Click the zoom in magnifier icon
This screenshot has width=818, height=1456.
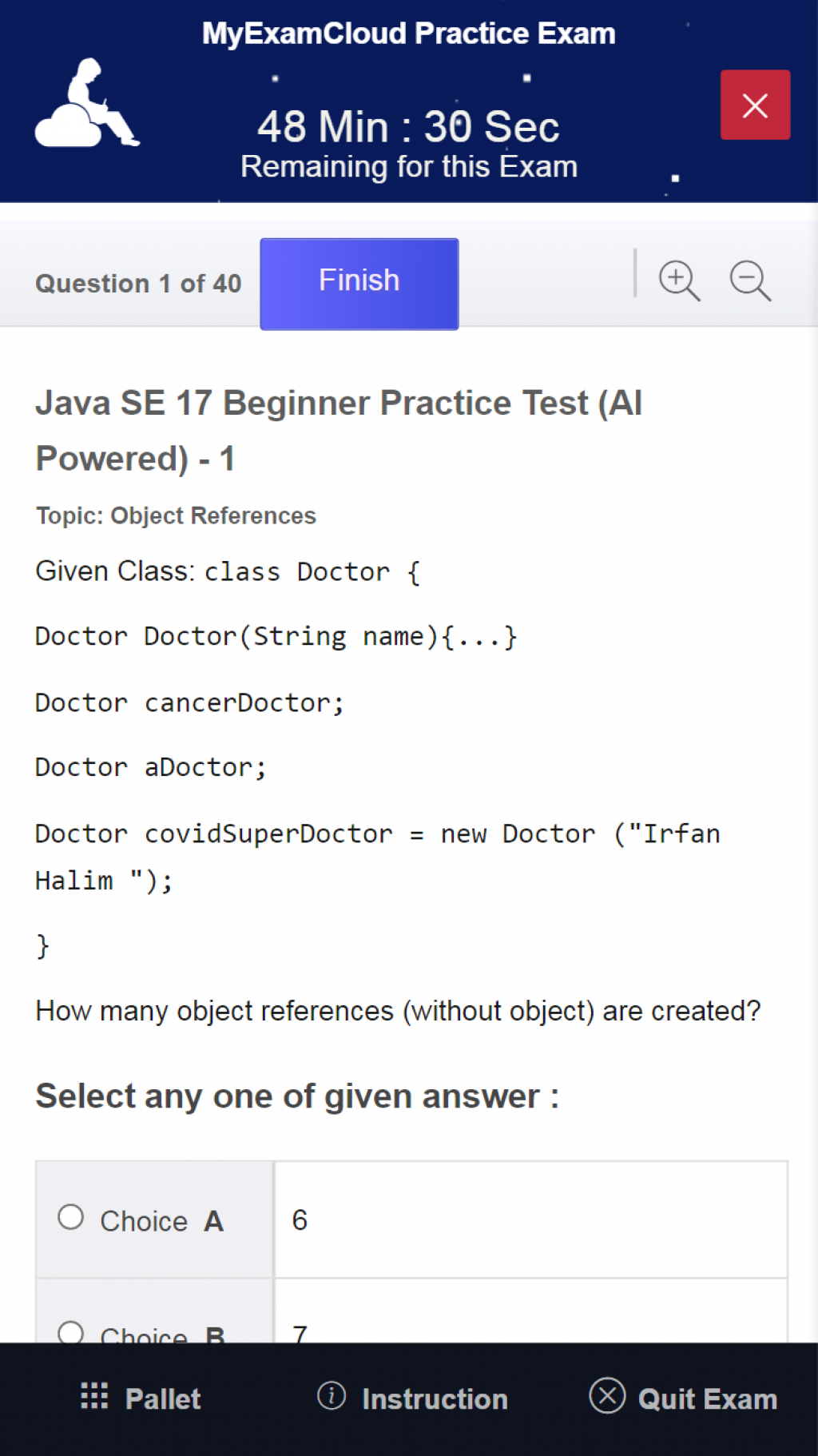point(679,280)
